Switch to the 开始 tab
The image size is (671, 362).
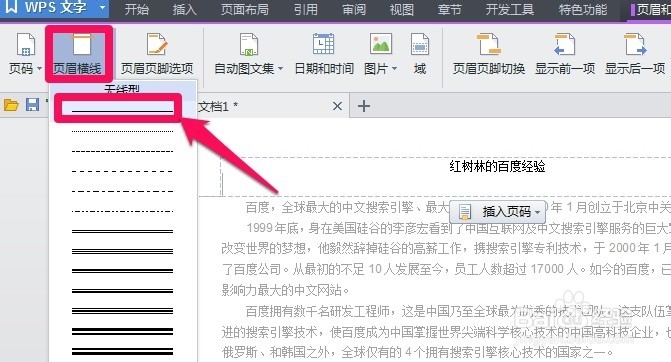click(x=137, y=9)
